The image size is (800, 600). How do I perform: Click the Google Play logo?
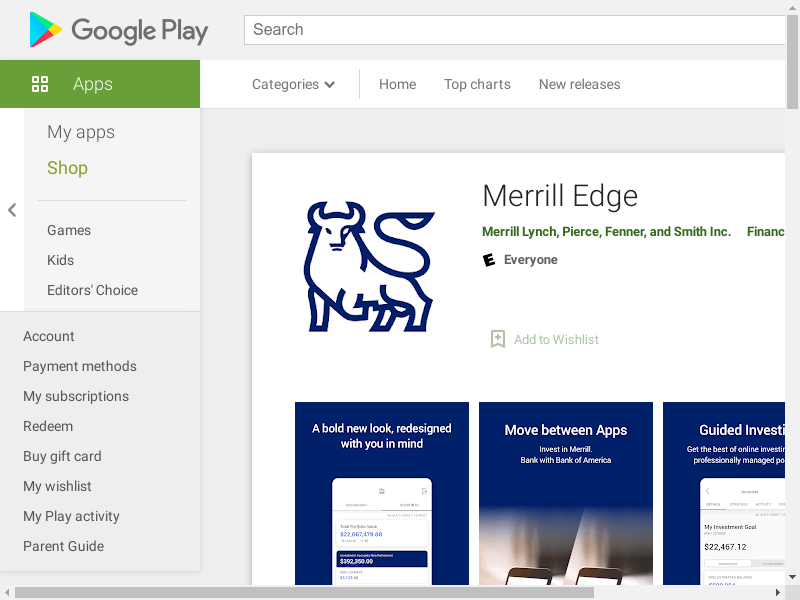[118, 30]
